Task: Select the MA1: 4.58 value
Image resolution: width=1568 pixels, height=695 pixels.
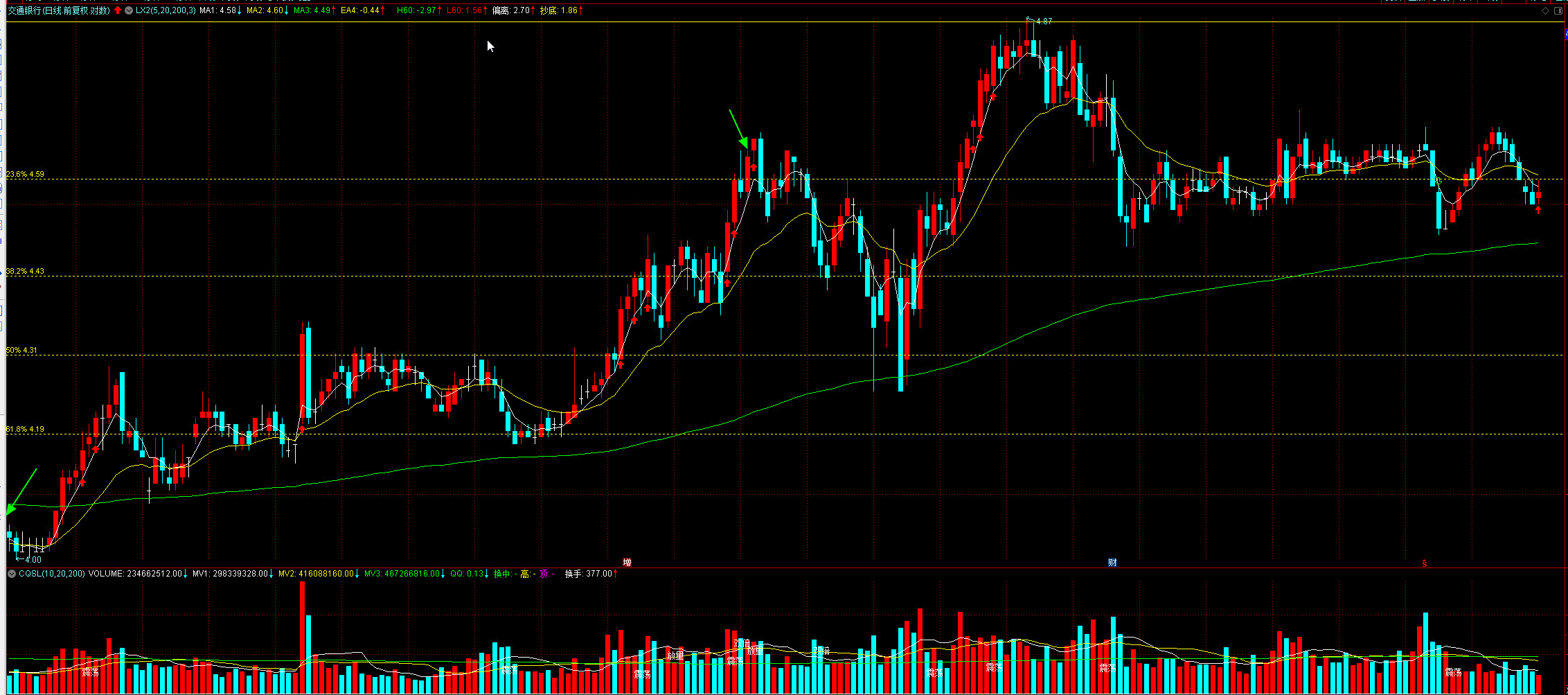Action: (217, 10)
